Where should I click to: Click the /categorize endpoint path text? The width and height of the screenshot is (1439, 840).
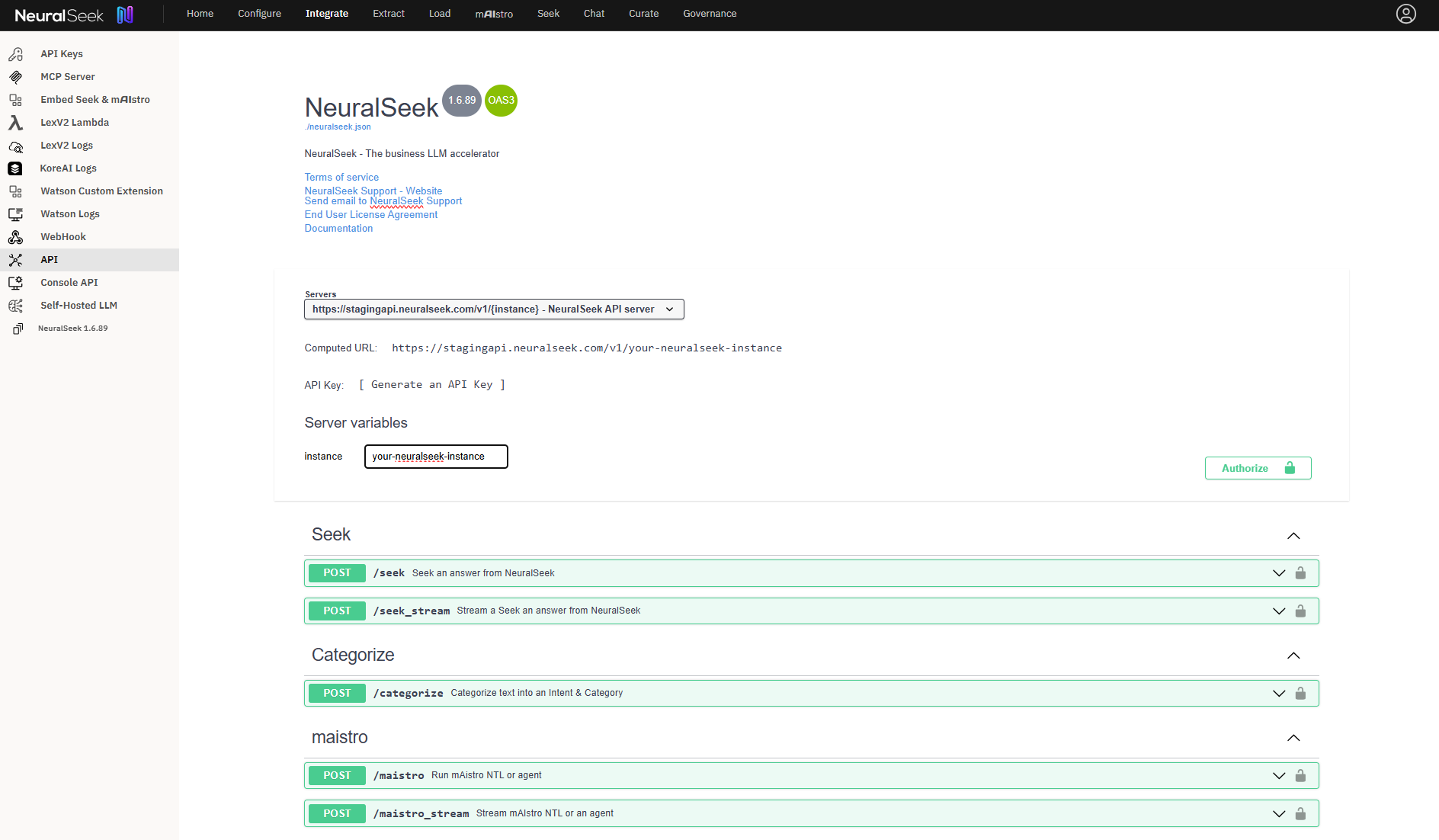(x=409, y=694)
